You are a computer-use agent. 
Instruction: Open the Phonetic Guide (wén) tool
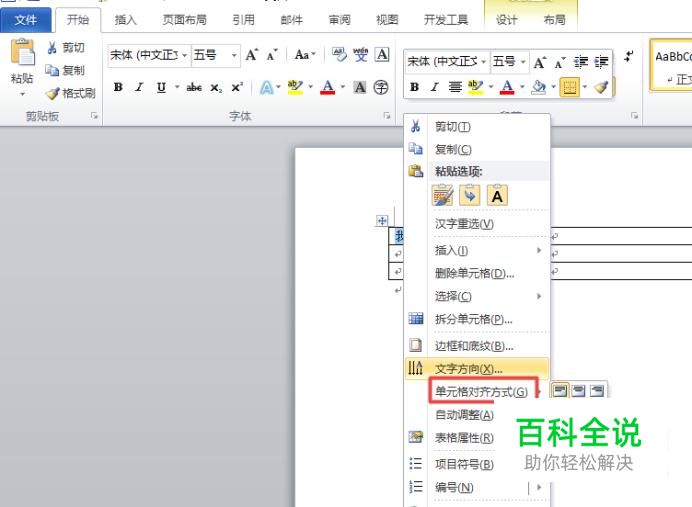pyautogui.click(x=361, y=55)
